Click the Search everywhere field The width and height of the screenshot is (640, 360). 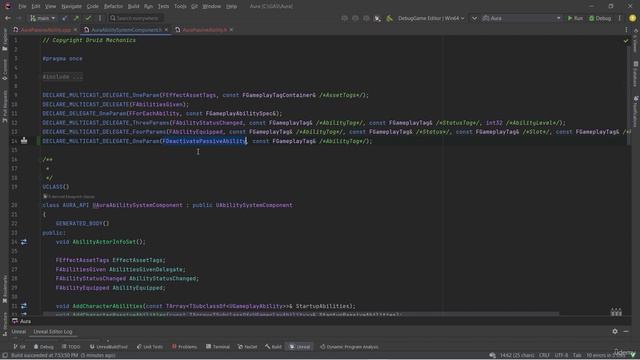point(136,18)
